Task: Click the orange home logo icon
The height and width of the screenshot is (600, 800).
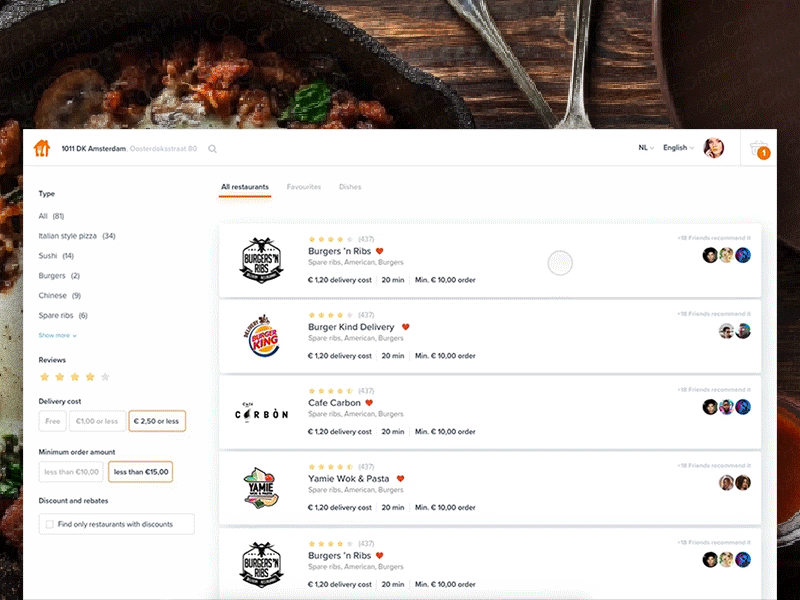Action: click(42, 148)
